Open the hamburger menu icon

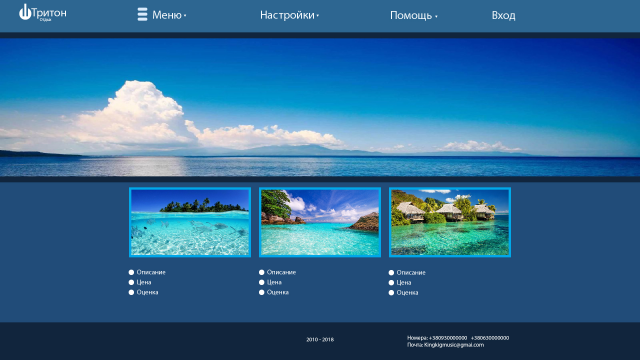click(x=142, y=14)
